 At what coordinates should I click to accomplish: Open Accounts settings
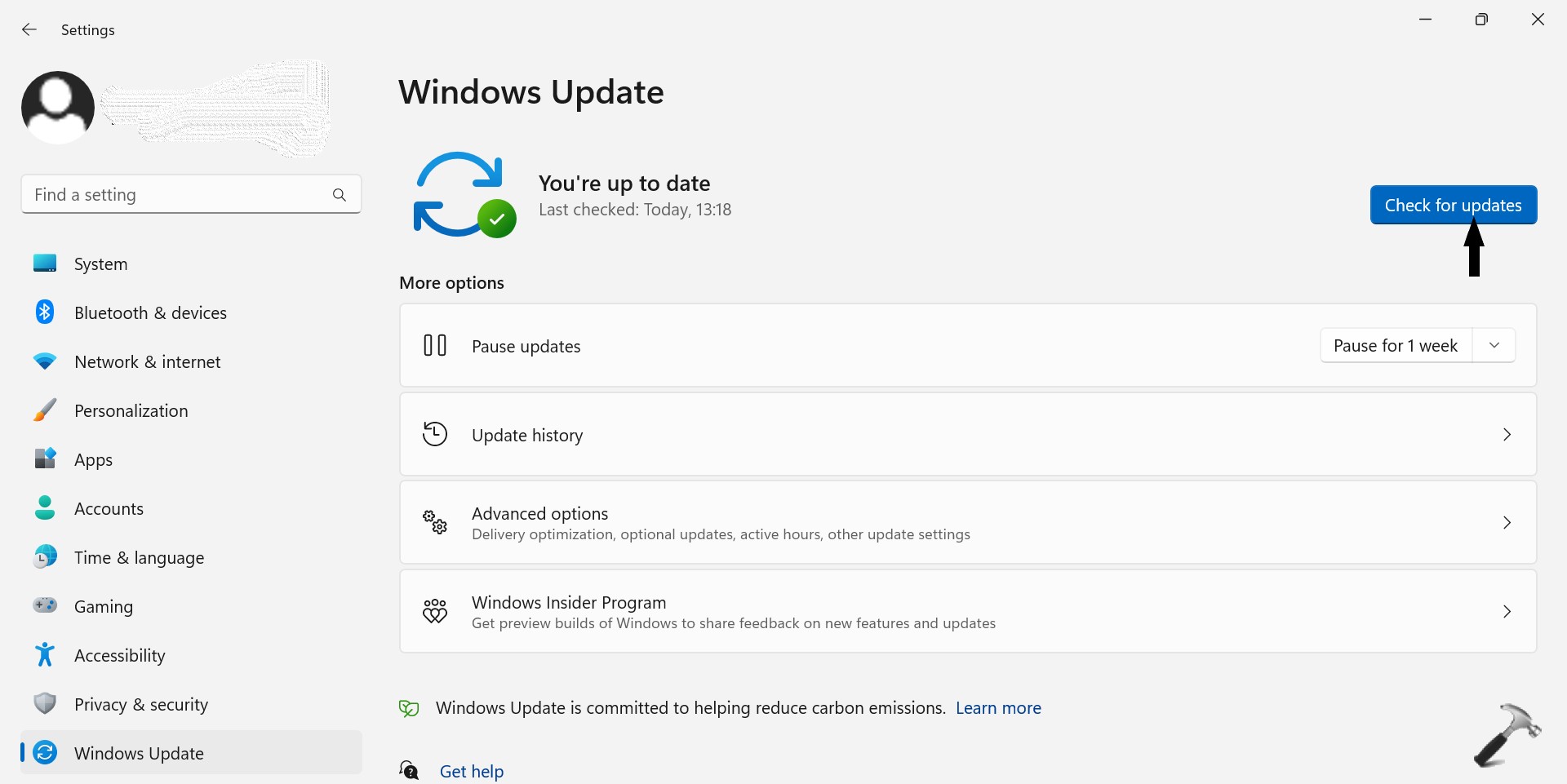coord(191,508)
